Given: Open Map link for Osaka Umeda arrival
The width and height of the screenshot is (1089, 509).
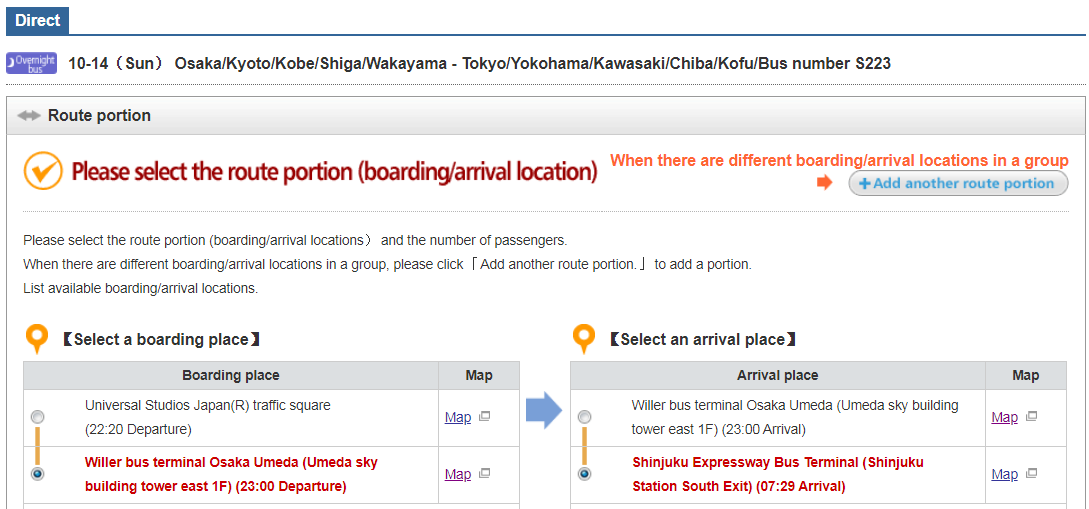Looking at the screenshot, I should click(x=1005, y=417).
